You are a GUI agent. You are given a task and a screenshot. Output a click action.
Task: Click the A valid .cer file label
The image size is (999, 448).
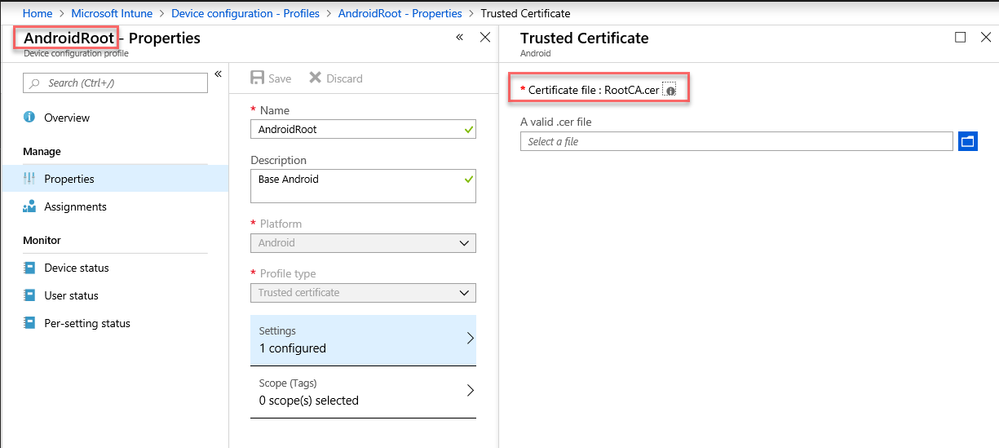tap(556, 122)
